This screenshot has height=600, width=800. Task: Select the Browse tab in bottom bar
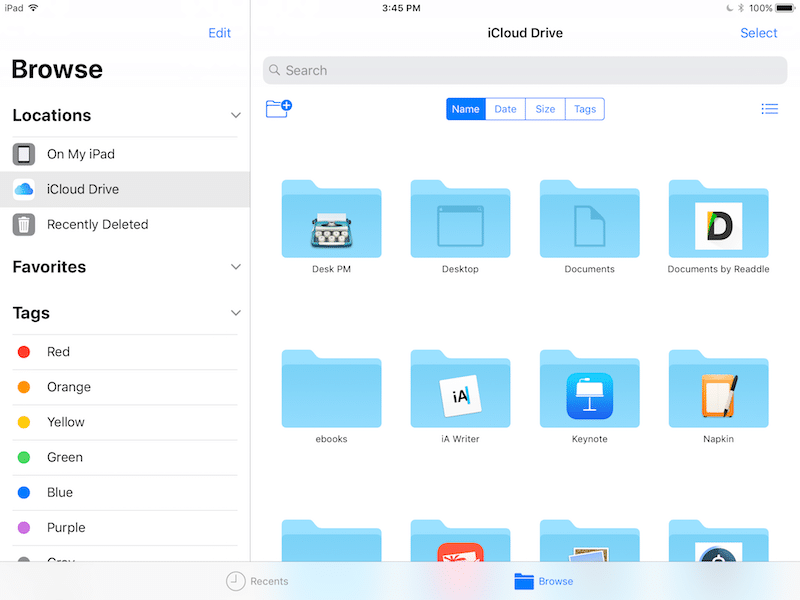pos(544,581)
